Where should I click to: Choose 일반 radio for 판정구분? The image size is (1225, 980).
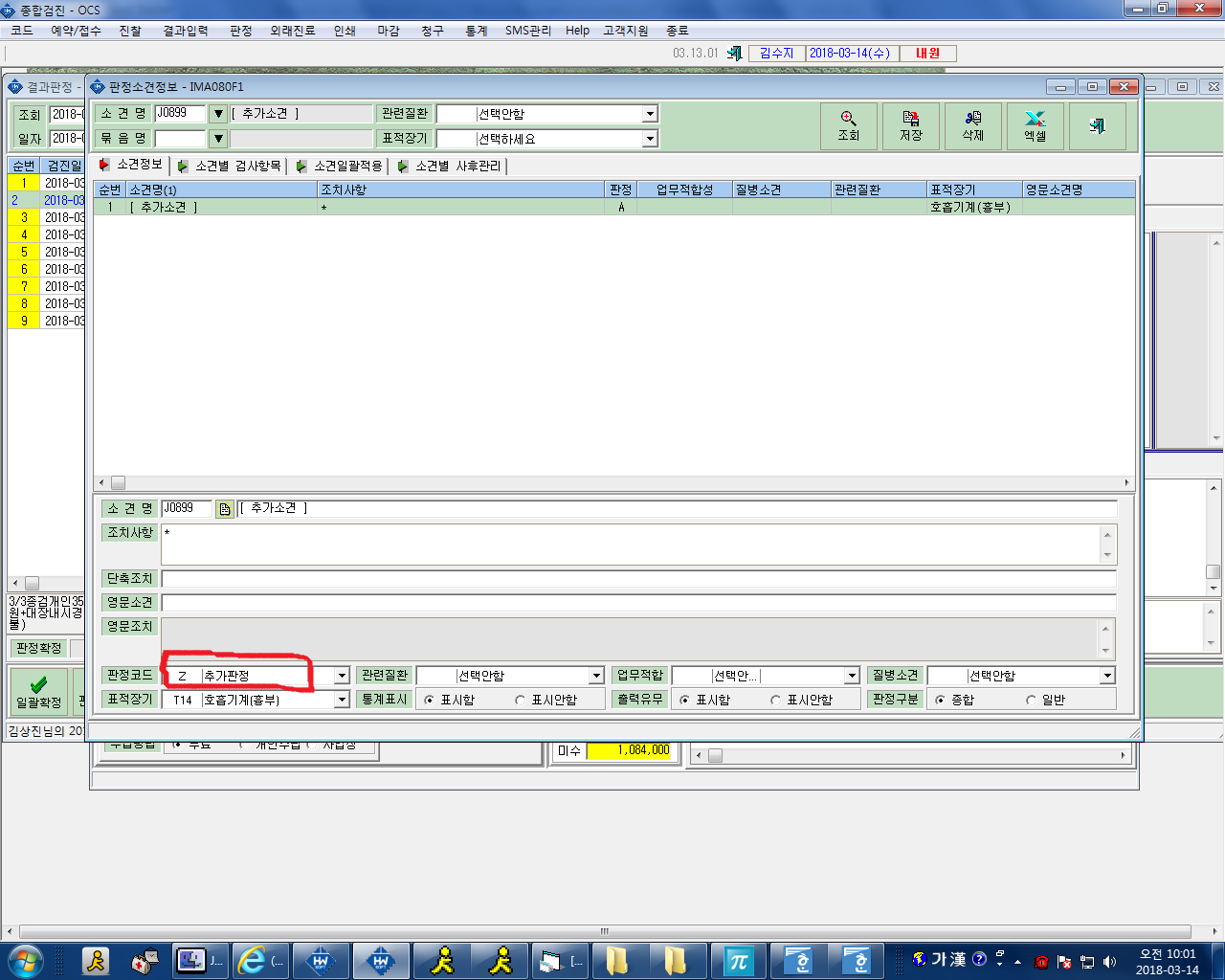(x=1046, y=701)
